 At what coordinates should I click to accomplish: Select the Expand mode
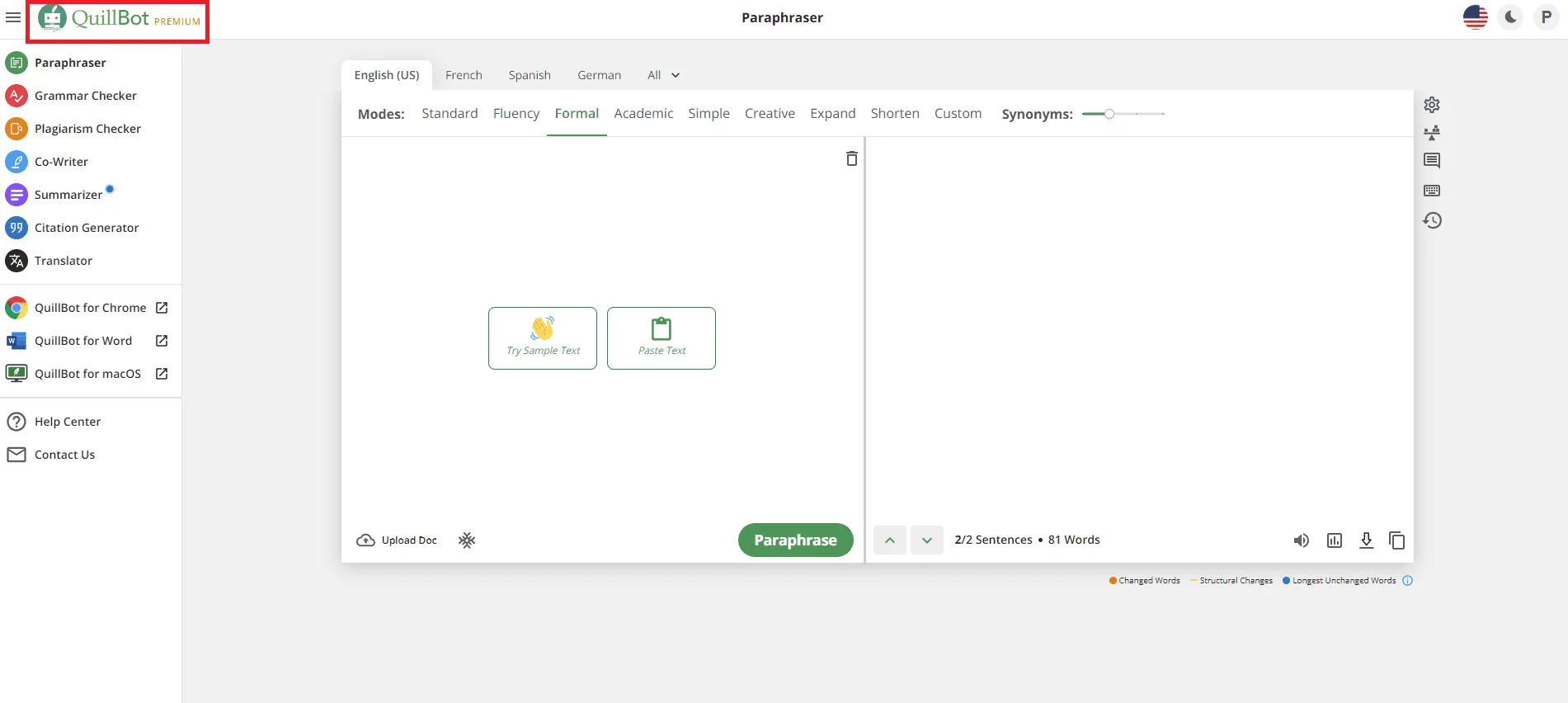[x=832, y=114]
